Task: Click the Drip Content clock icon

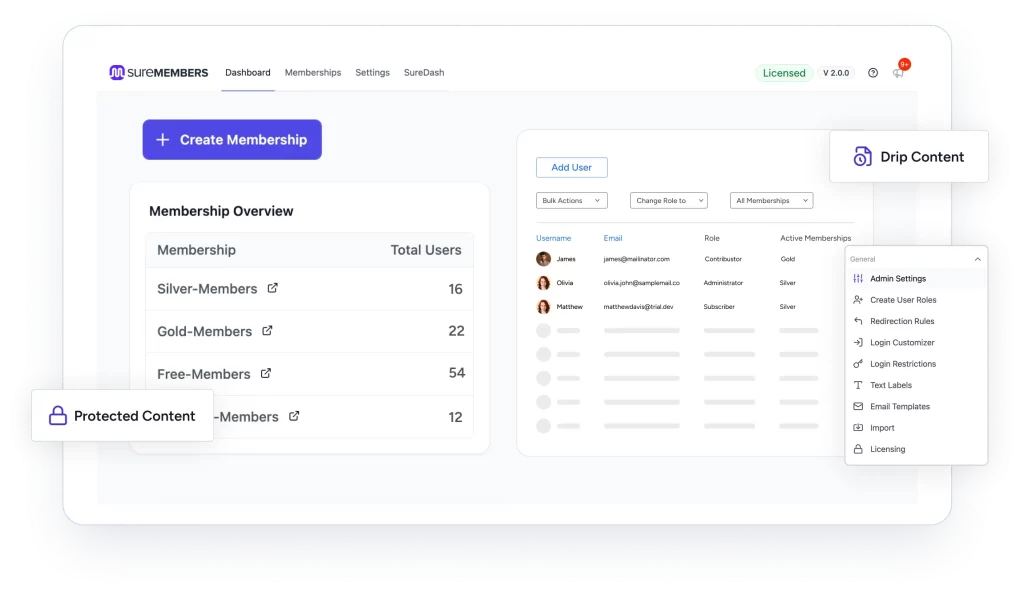Action: point(862,157)
